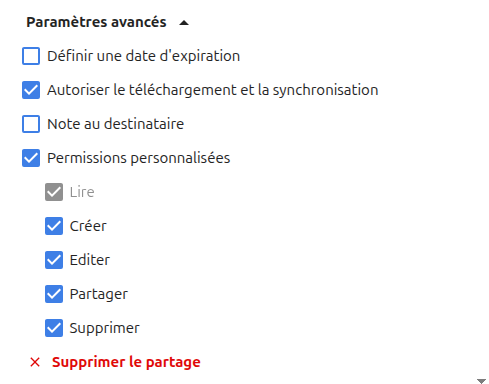The width and height of the screenshot is (489, 384).
Task: Click the scrollbar down arrow at bottom corner
Action: pyautogui.click(x=481, y=381)
